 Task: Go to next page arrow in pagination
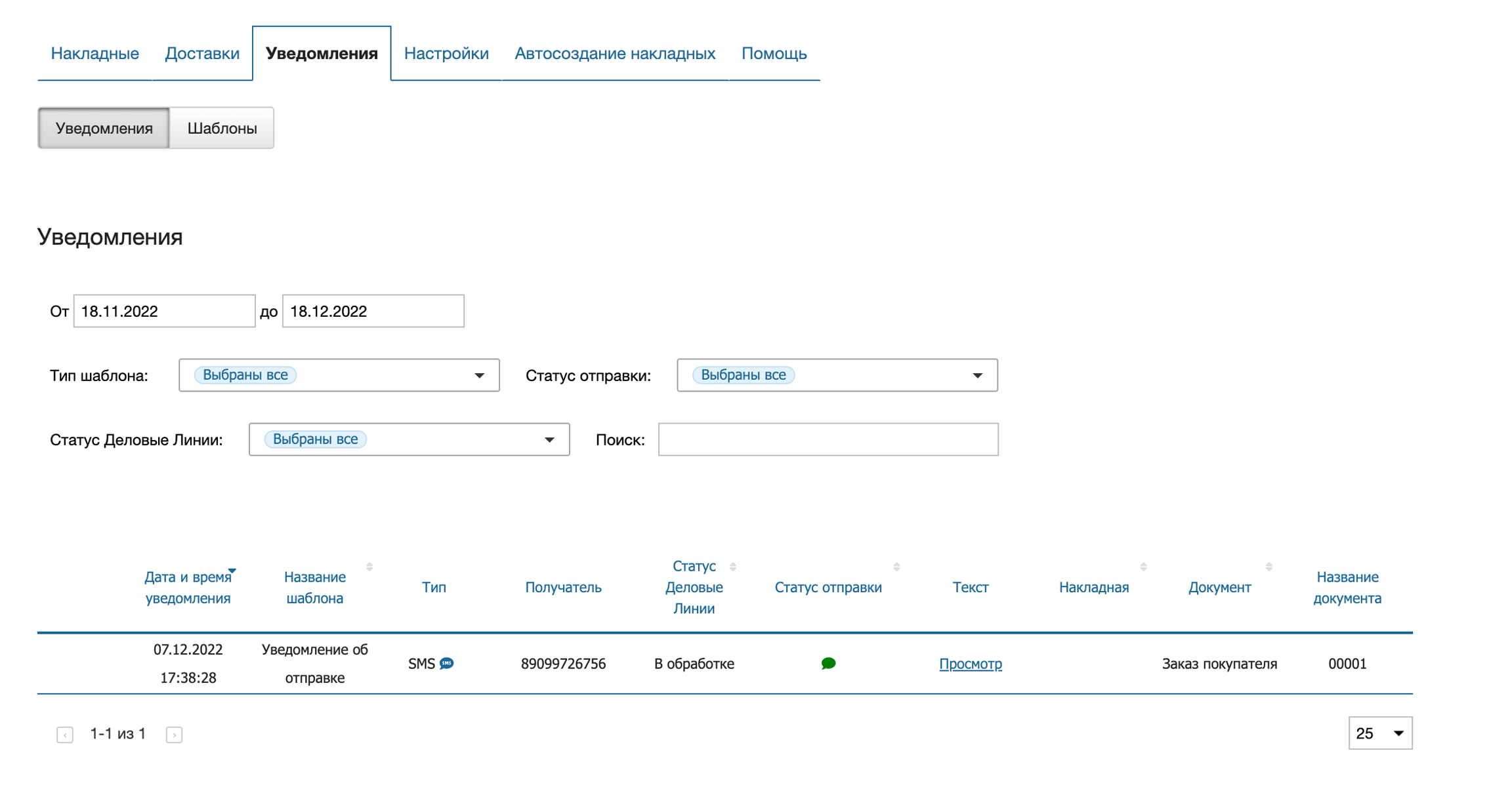[174, 735]
